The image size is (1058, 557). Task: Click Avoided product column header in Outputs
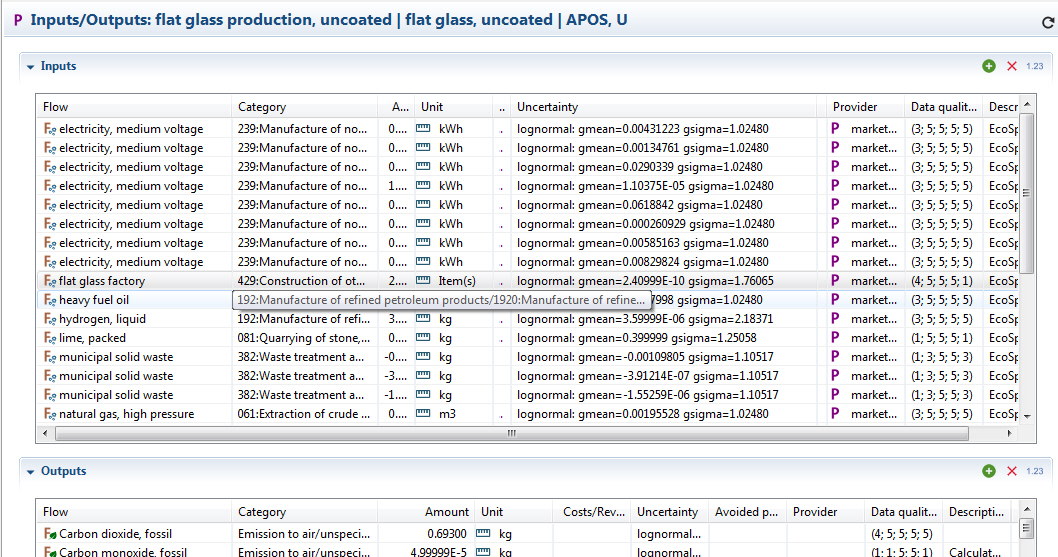pyautogui.click(x=746, y=512)
